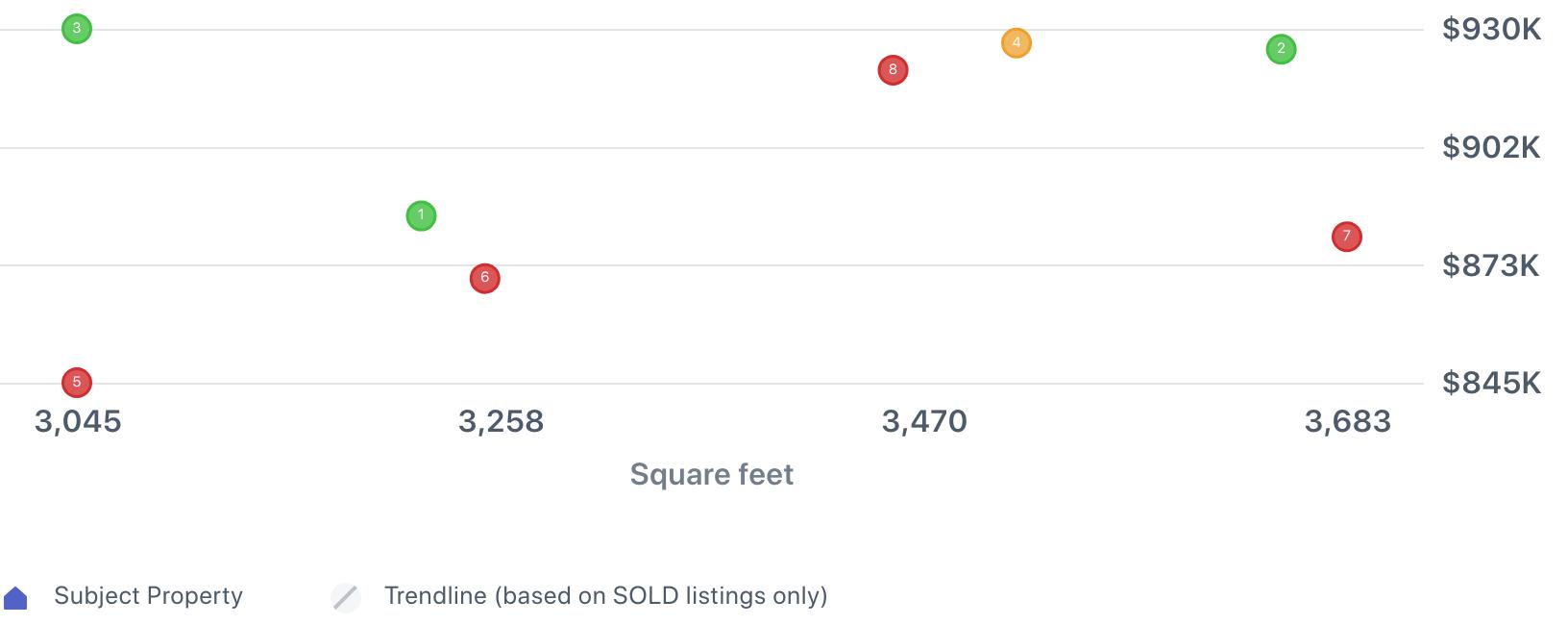Click the Square feet axis title
Image resolution: width=1568 pixels, height=625 pixels.
point(711,474)
